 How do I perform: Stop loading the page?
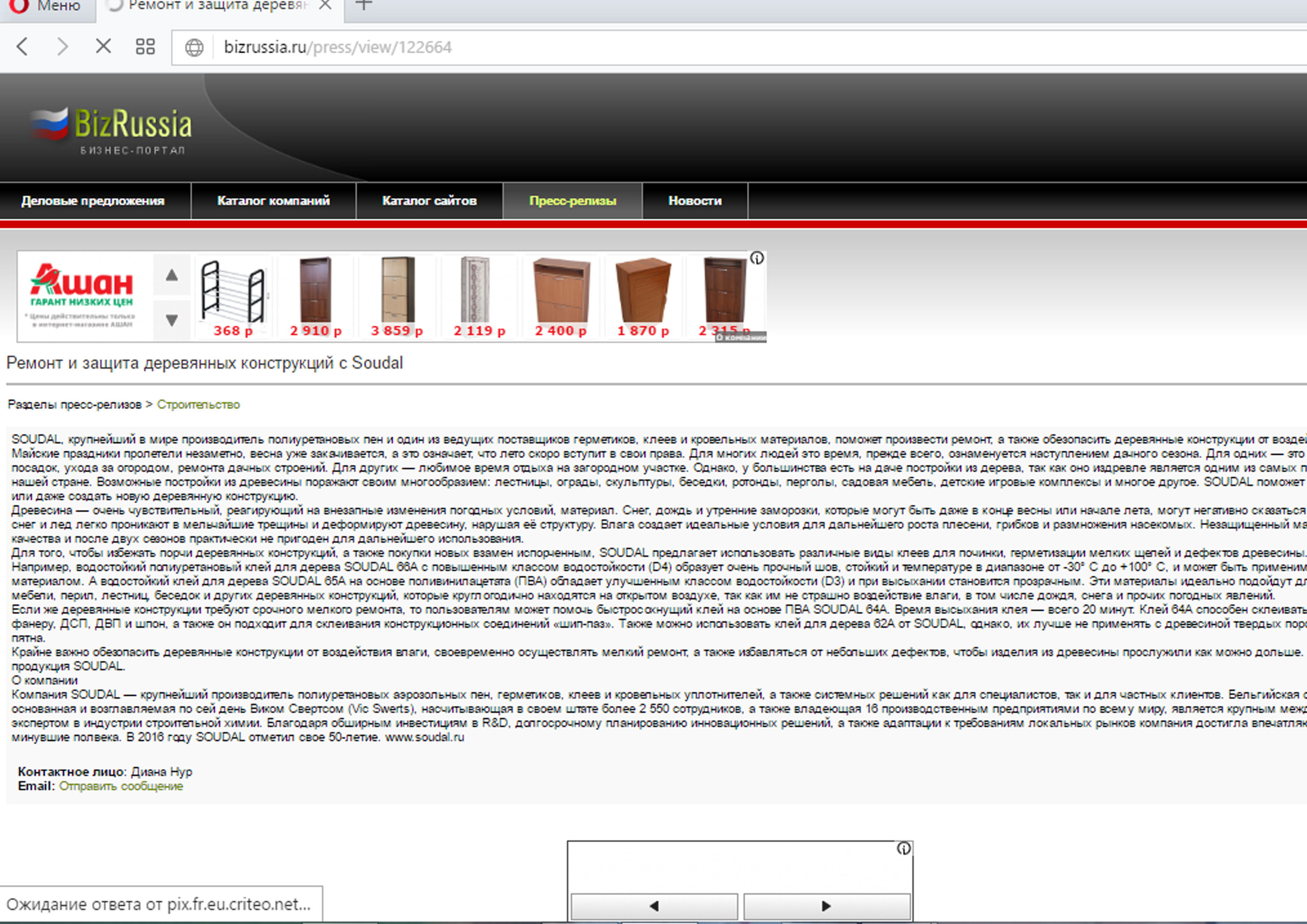point(103,47)
